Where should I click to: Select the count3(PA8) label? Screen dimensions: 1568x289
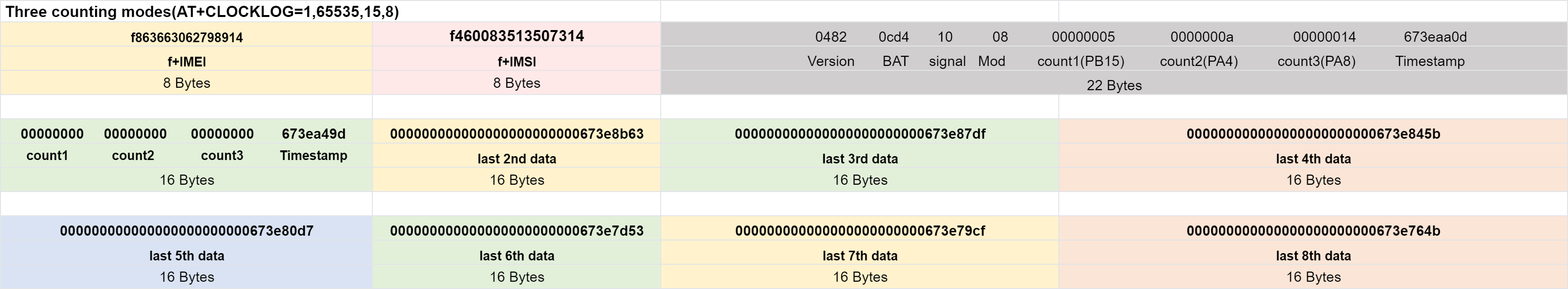(1316, 62)
